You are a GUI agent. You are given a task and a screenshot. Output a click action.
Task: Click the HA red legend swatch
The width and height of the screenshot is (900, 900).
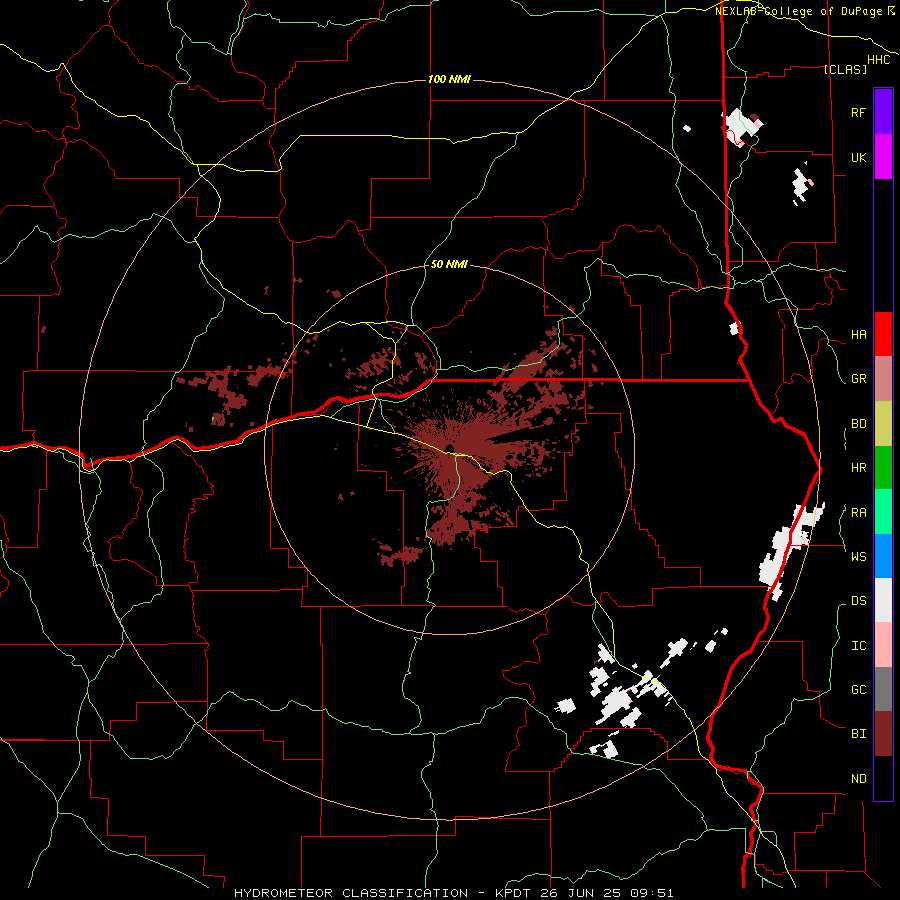[x=883, y=334]
